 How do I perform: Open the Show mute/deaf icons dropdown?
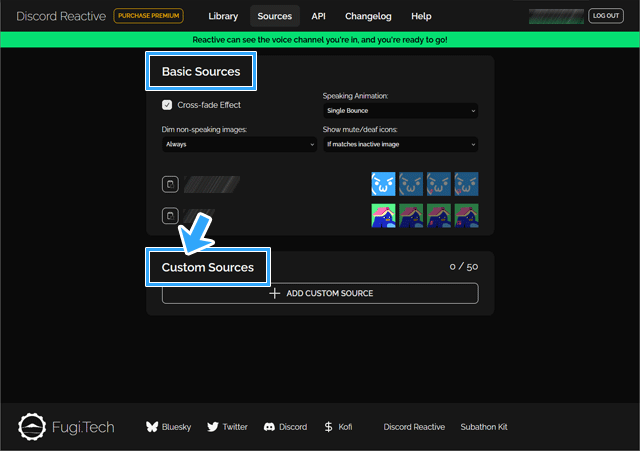tap(400, 144)
